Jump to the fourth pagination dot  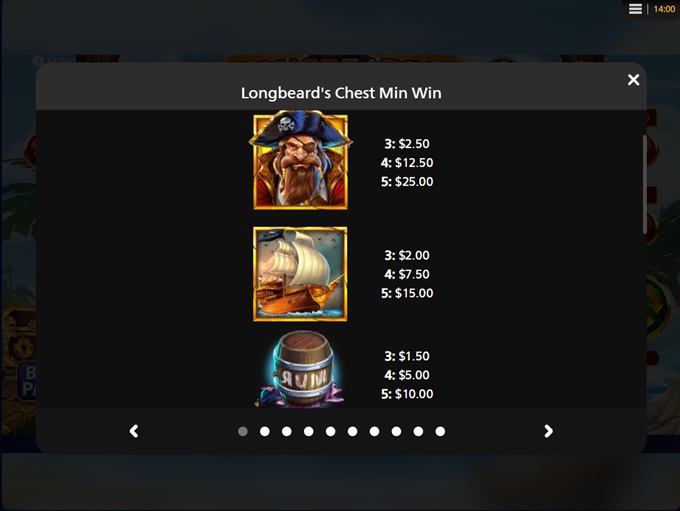tap(309, 431)
